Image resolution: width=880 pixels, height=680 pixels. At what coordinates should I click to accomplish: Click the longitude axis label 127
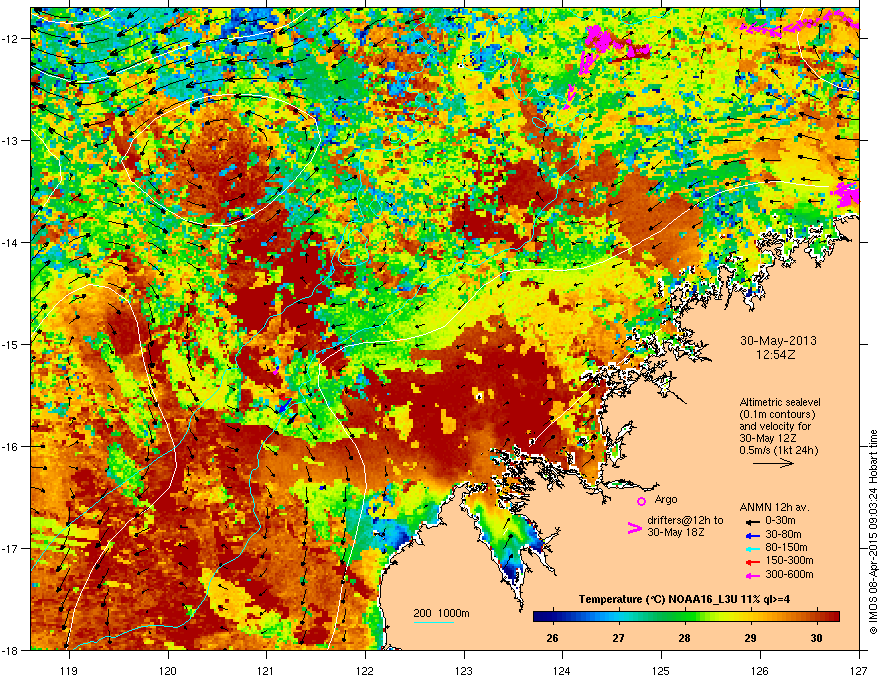tap(859, 670)
